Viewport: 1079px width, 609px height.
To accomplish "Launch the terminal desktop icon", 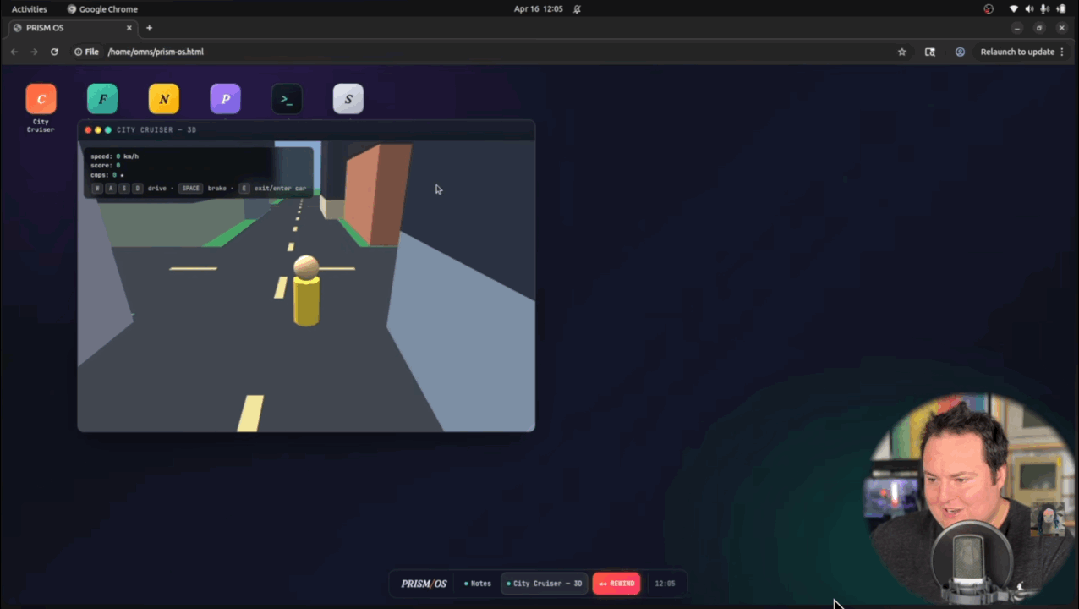I will pos(287,99).
